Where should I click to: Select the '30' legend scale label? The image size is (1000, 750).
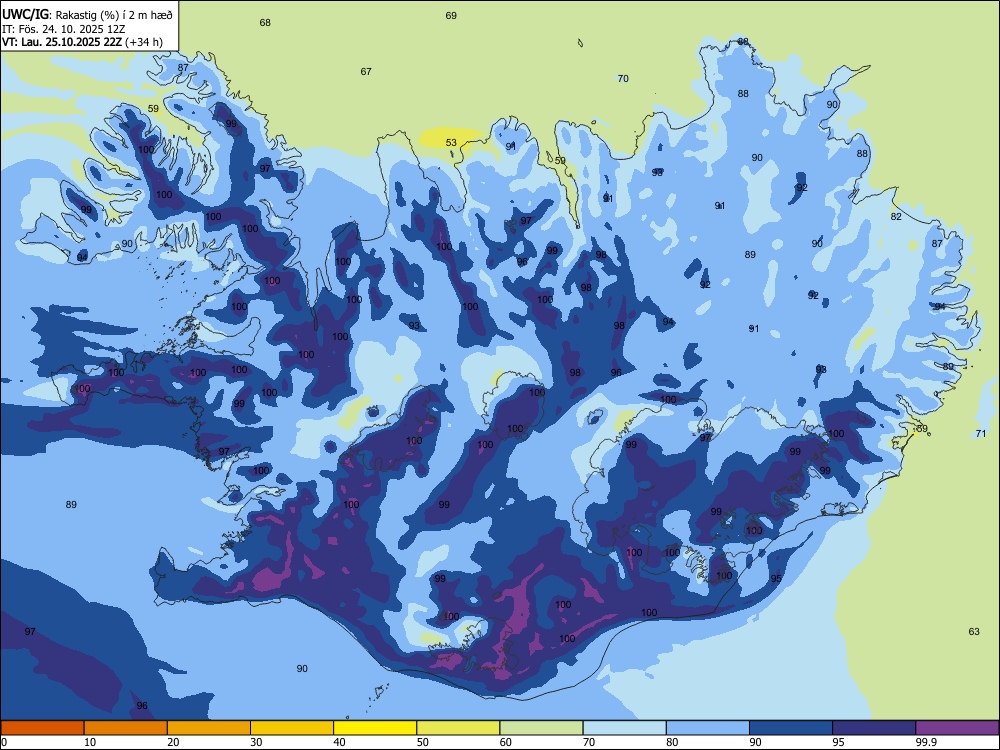pos(256,742)
